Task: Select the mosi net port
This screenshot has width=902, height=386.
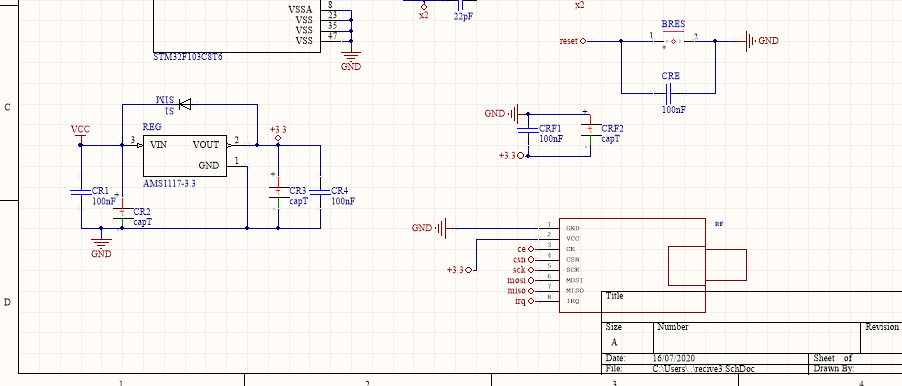Action: tap(522, 280)
